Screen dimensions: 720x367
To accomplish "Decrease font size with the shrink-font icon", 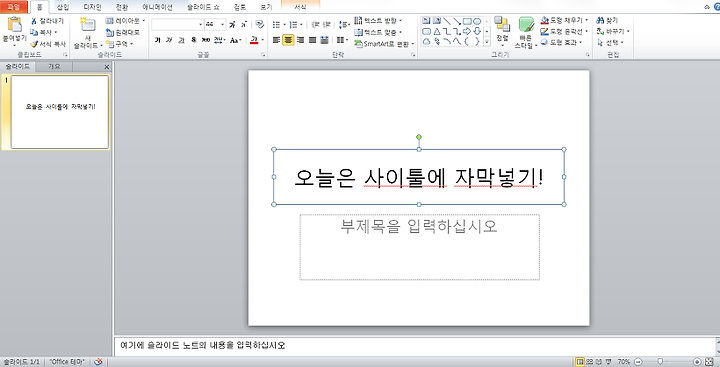I will [x=244, y=24].
